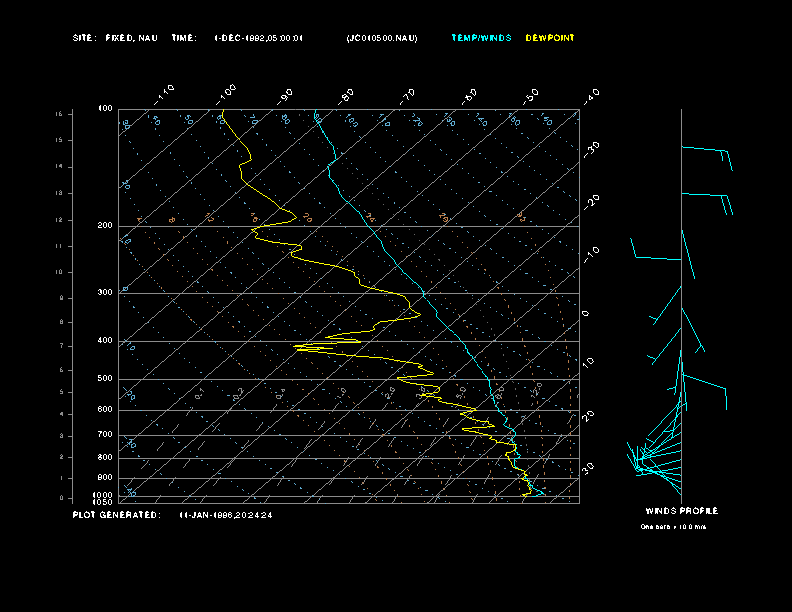Viewport: 792px width, 612px height.
Task: Click the "TIME:" header label
Action: pyautogui.click(x=184, y=38)
